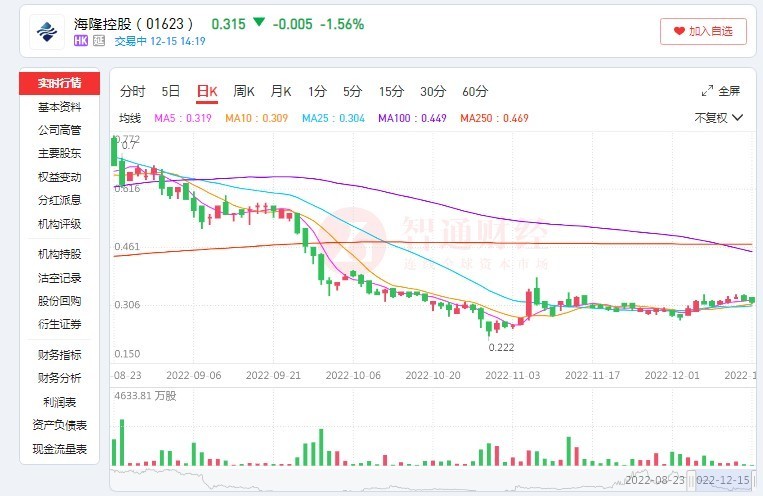Open 财务分析 in sidebar

(59, 378)
